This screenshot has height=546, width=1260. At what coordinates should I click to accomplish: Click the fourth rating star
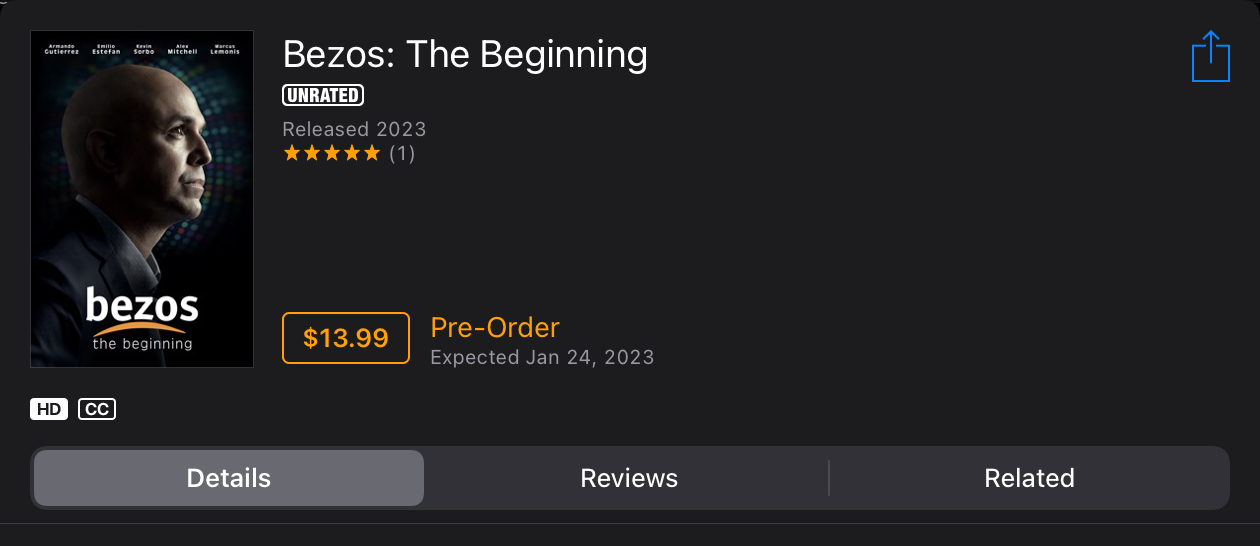click(x=352, y=153)
